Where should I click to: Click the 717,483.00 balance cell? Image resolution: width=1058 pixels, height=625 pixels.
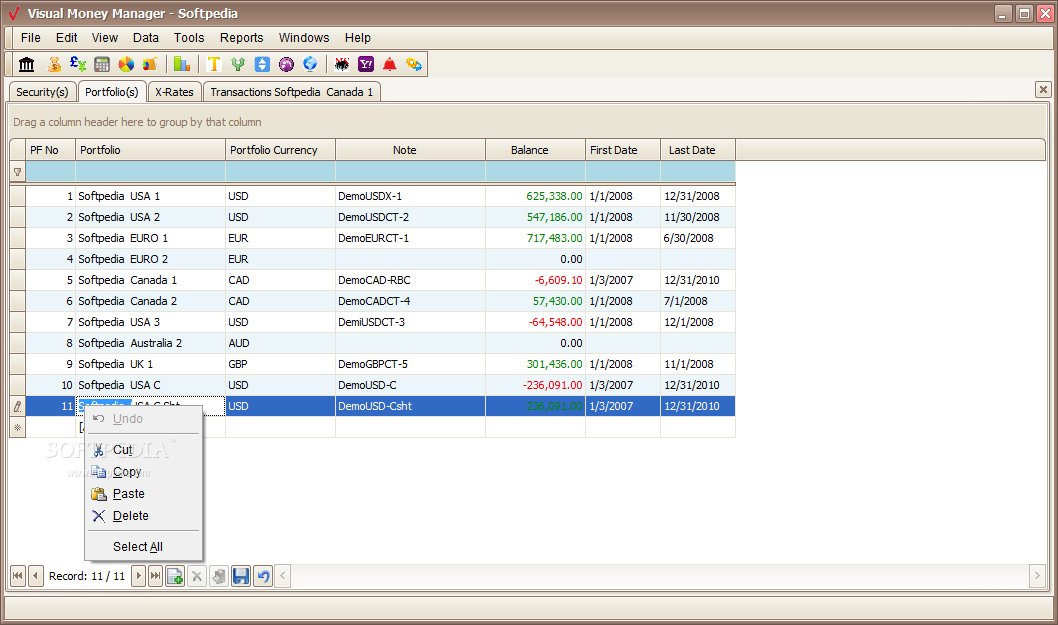point(535,238)
